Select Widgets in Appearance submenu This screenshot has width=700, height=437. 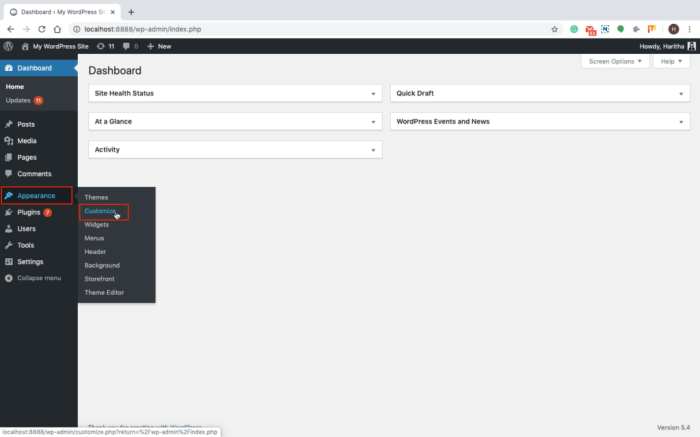96,225
